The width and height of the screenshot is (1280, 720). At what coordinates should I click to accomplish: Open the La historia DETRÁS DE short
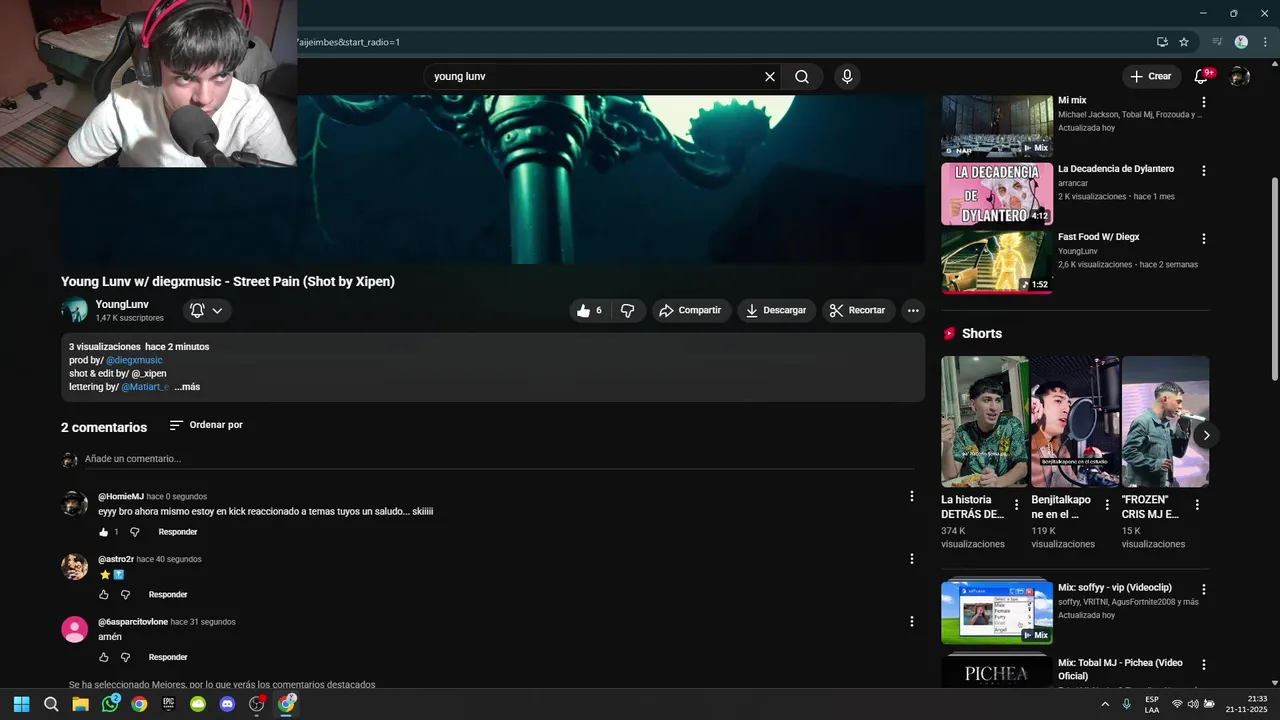[984, 422]
